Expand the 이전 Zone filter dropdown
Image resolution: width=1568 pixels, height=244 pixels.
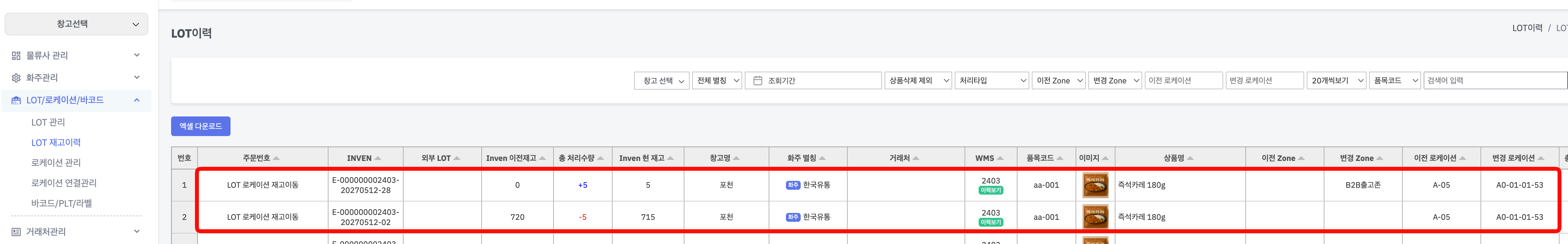point(1058,80)
